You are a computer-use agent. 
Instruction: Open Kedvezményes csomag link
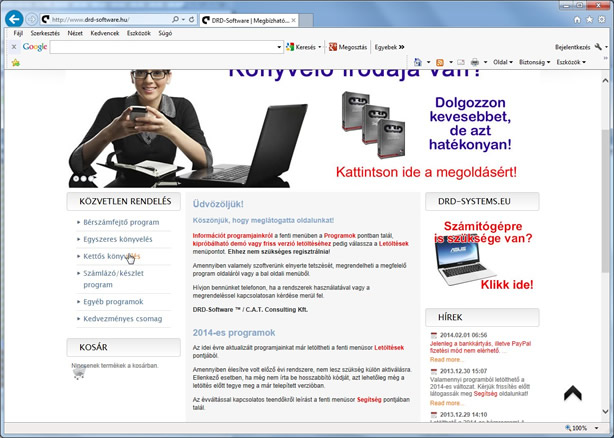point(123,319)
